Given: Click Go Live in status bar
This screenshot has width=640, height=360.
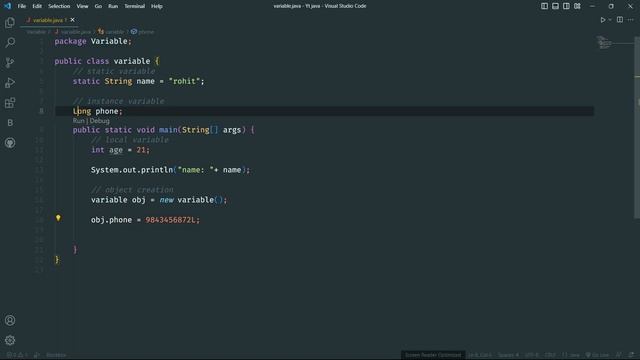Looking at the screenshot, I should 597,355.
